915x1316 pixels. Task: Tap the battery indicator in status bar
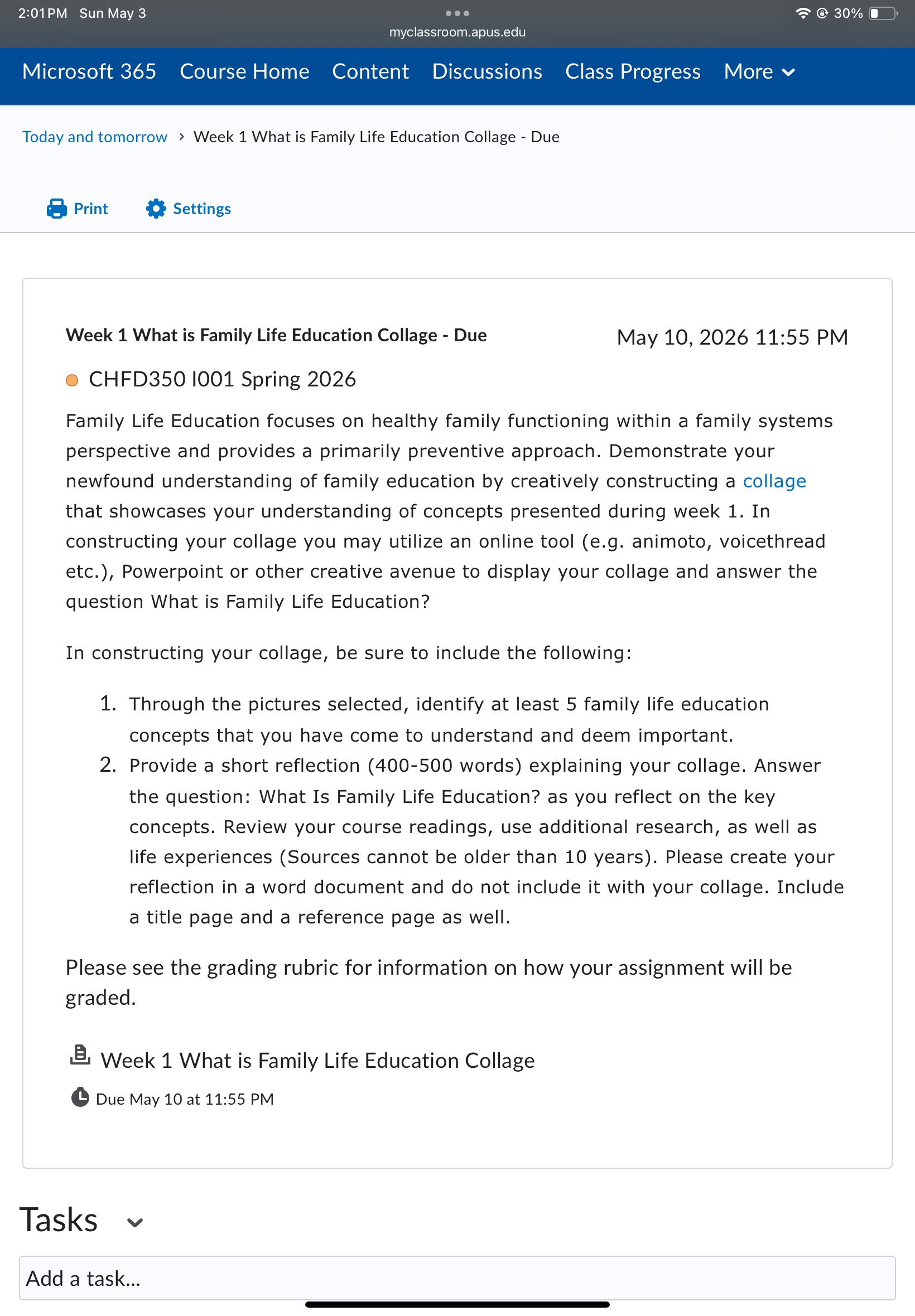click(x=883, y=13)
